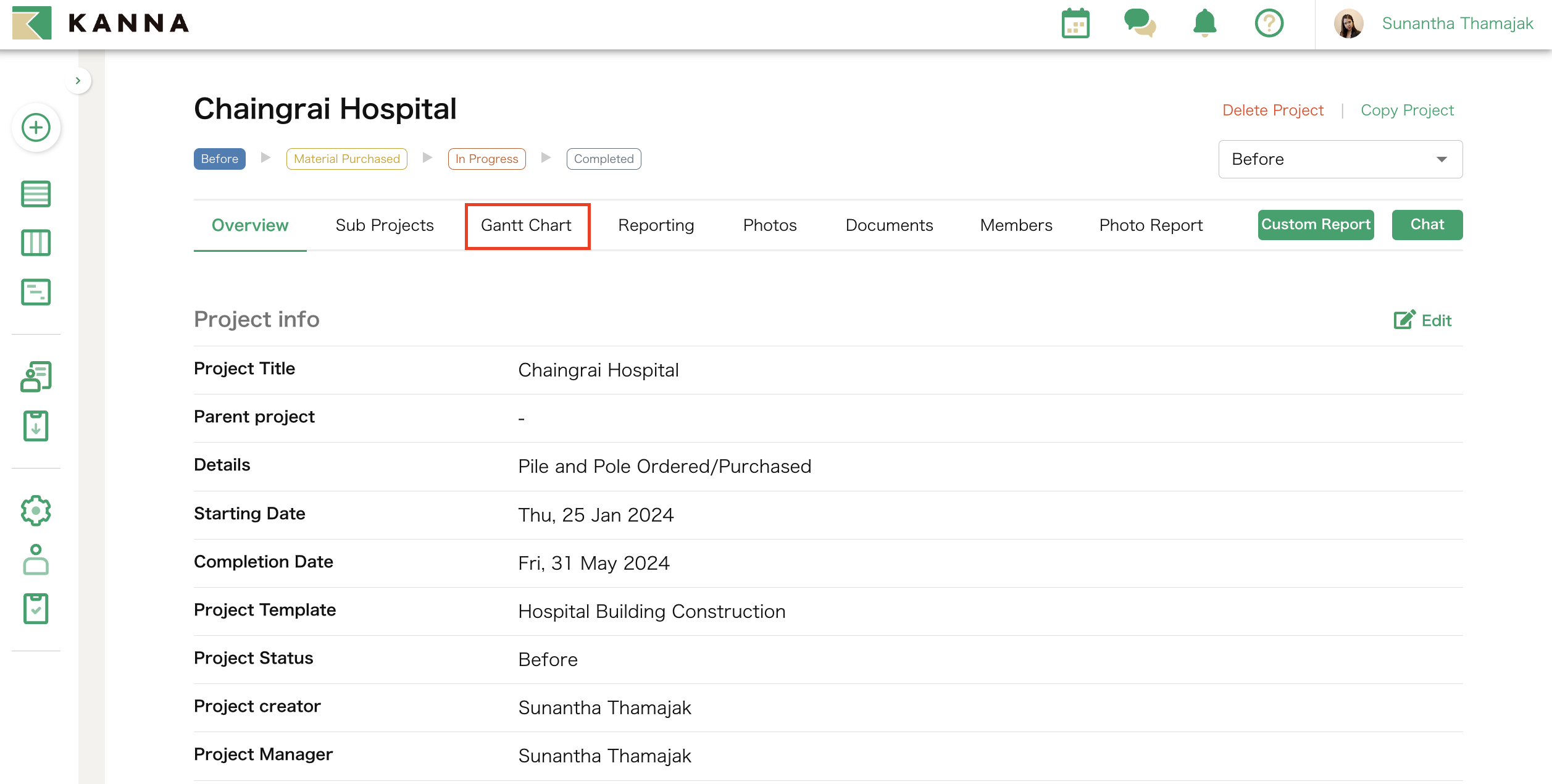Open settings via the gear icon

36,510
